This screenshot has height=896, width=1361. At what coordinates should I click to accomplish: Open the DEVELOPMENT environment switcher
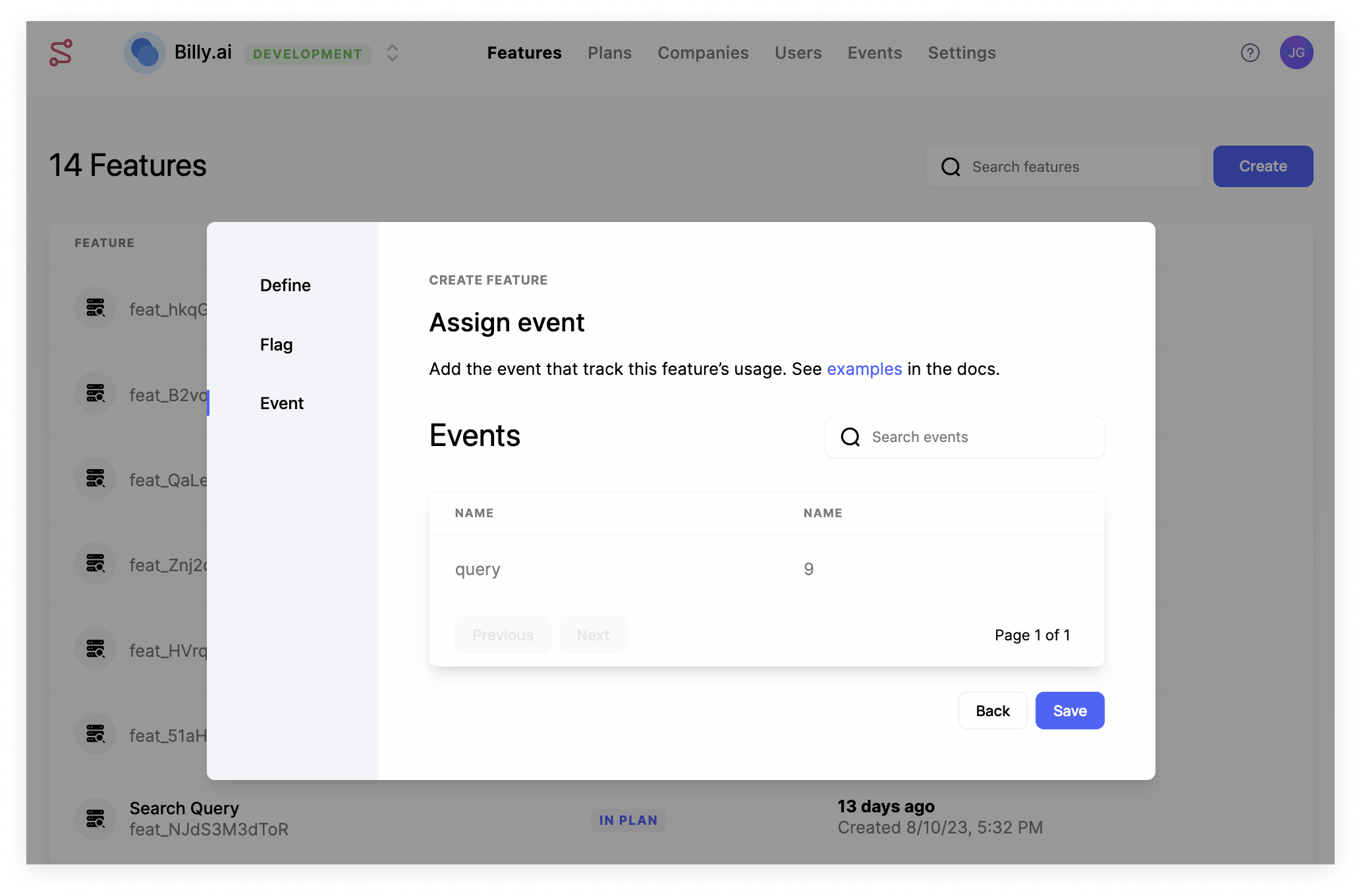(x=307, y=54)
